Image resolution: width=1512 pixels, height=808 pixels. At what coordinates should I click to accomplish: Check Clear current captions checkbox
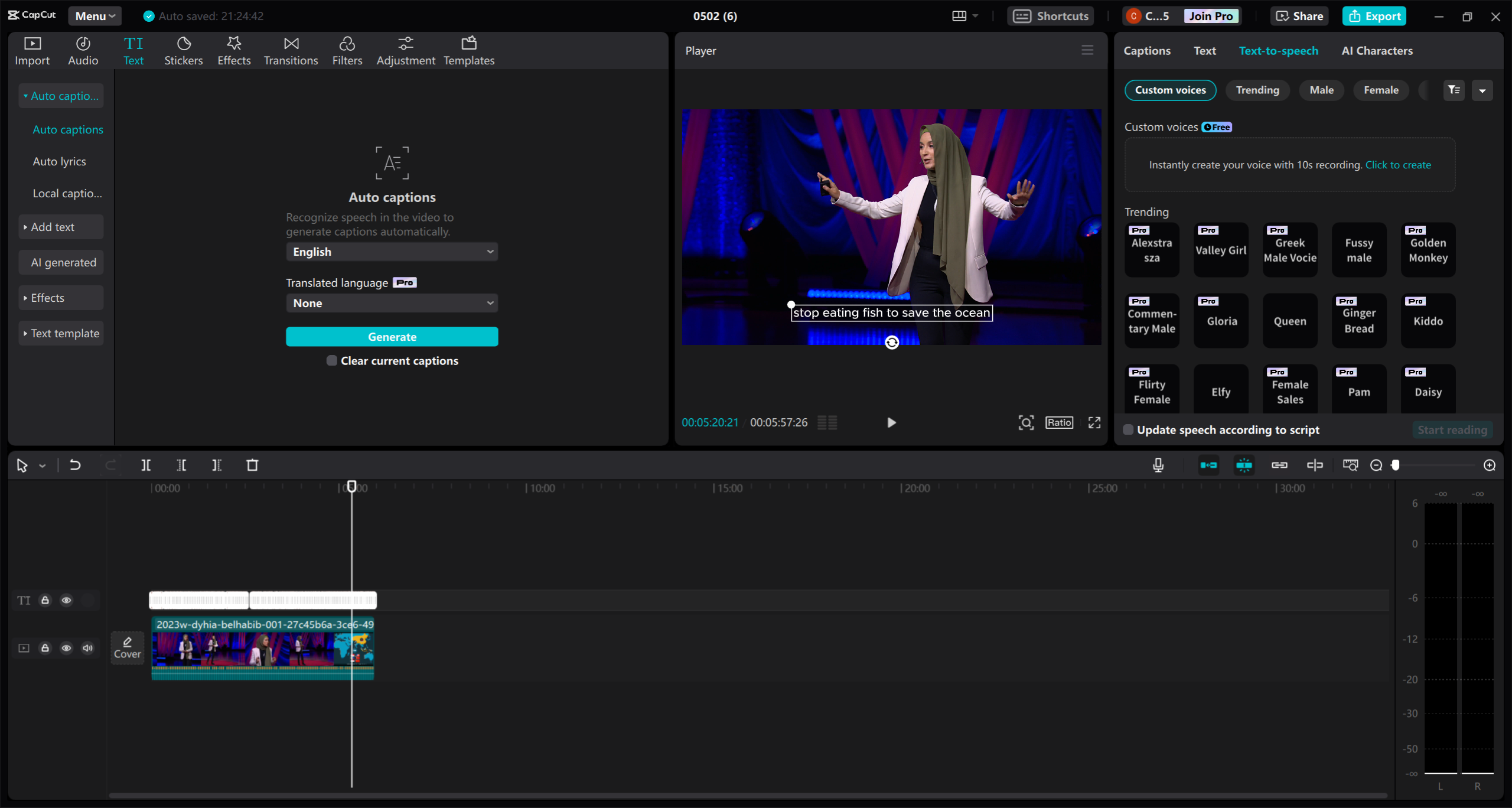point(332,360)
